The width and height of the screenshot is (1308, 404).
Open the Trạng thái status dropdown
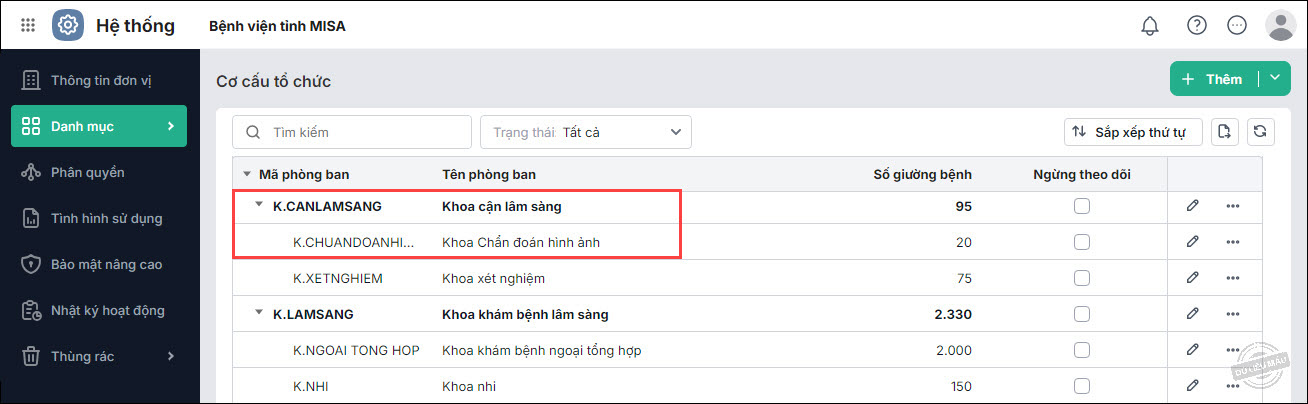(x=586, y=132)
